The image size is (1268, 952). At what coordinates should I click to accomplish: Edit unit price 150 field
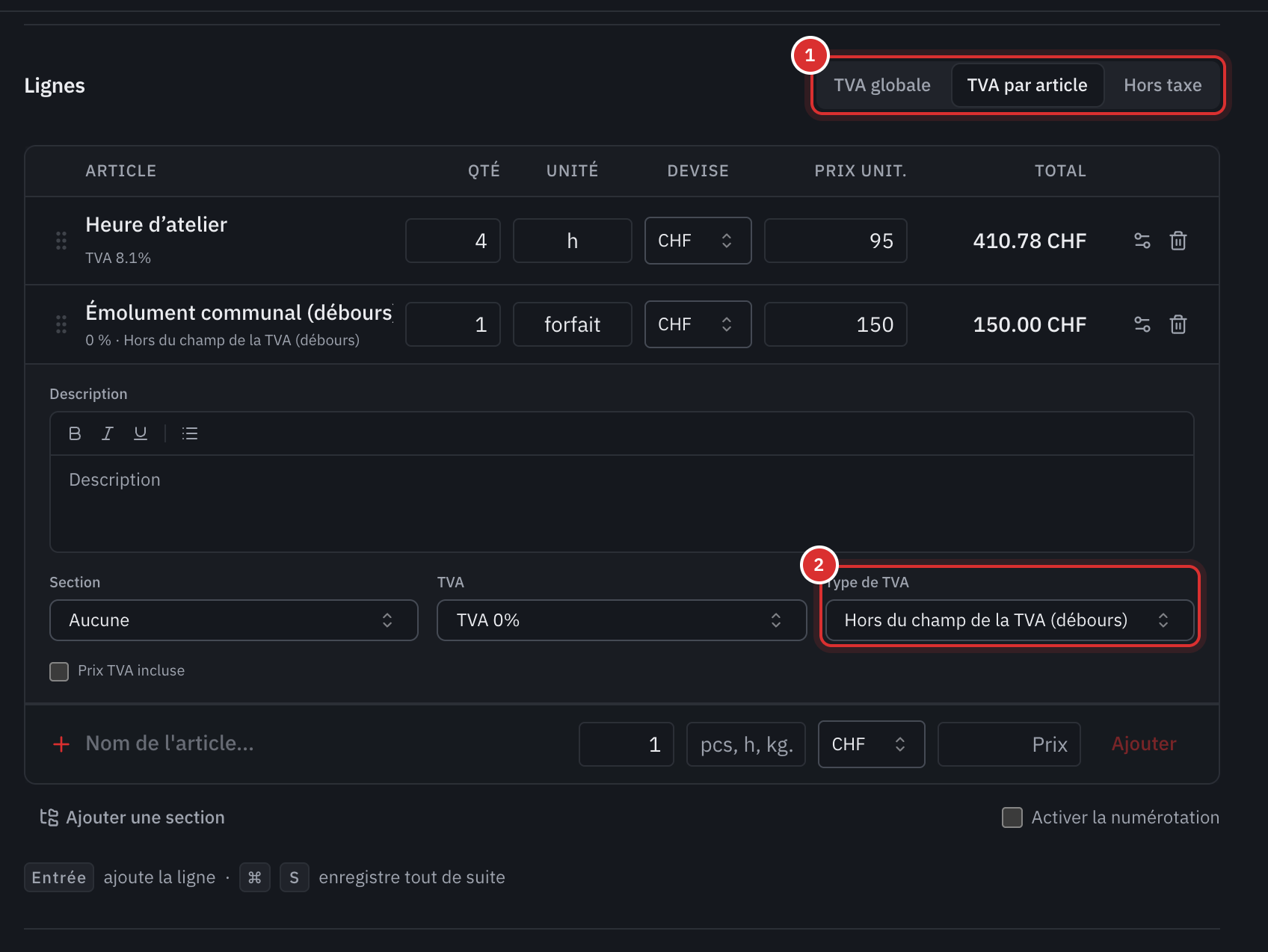click(836, 324)
